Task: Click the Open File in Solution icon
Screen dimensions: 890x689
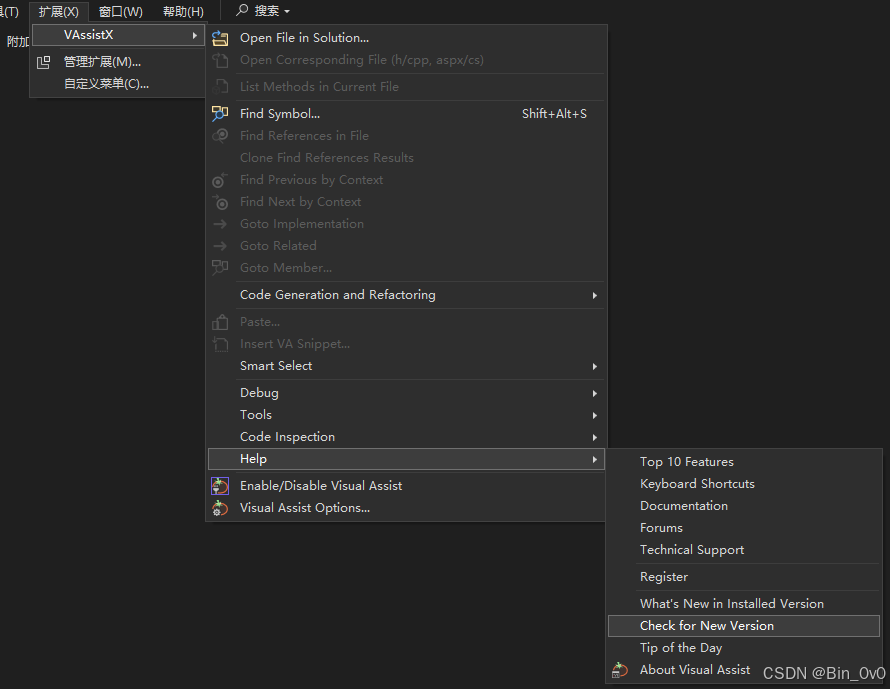Action: 220,38
